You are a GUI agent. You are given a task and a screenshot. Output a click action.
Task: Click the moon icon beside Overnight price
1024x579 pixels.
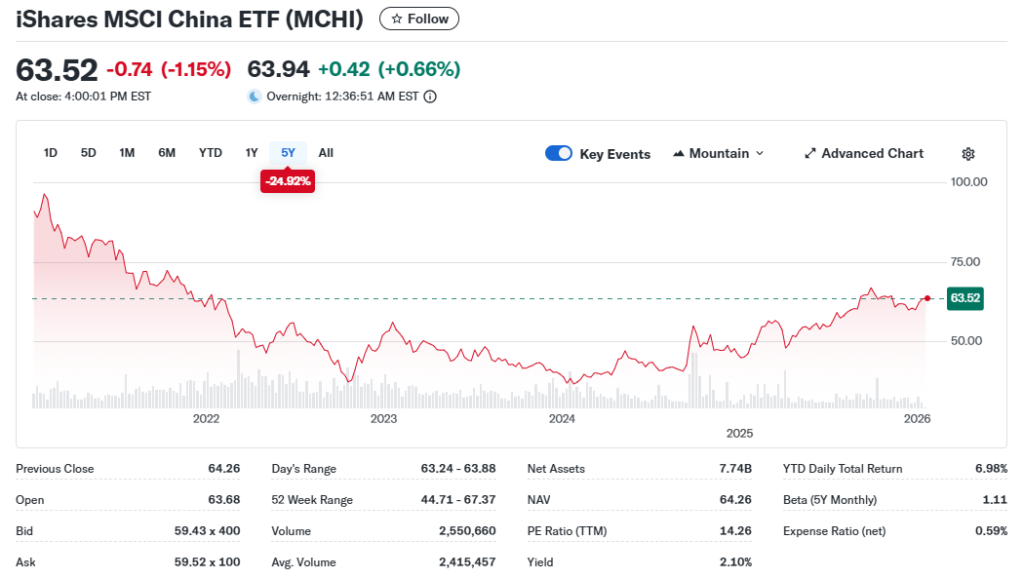click(254, 96)
